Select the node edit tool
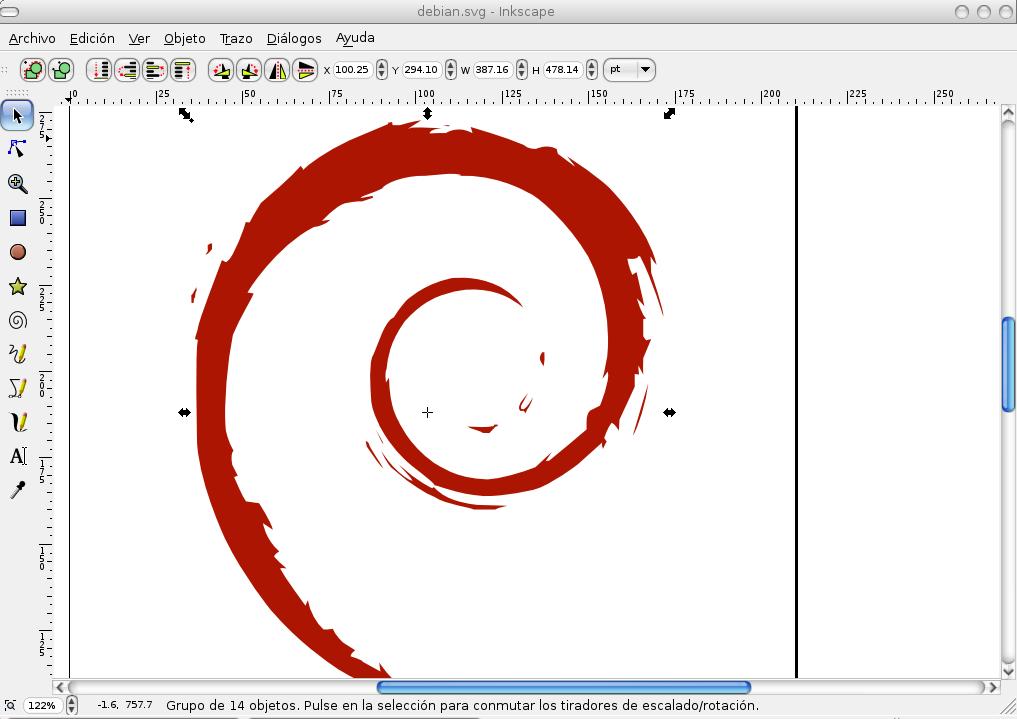 coord(18,149)
